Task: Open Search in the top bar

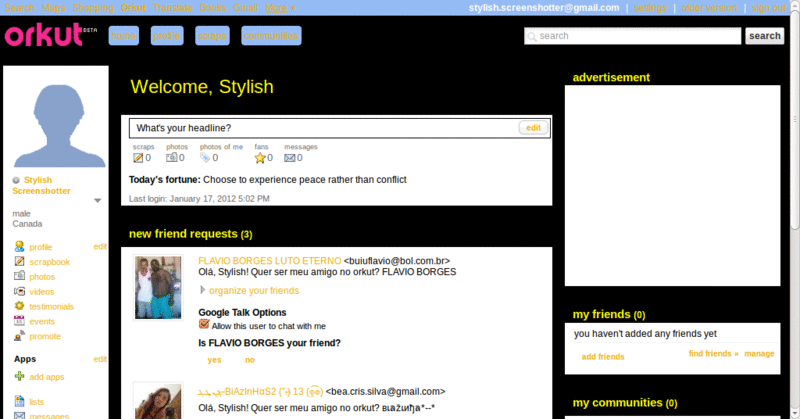Action: click(x=19, y=8)
